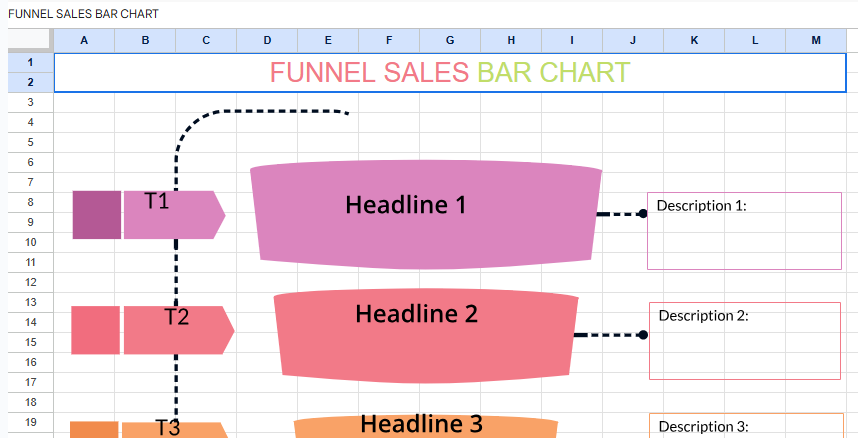The width and height of the screenshot is (858, 438).
Task: Select row 3 header
Action: [x=30, y=102]
